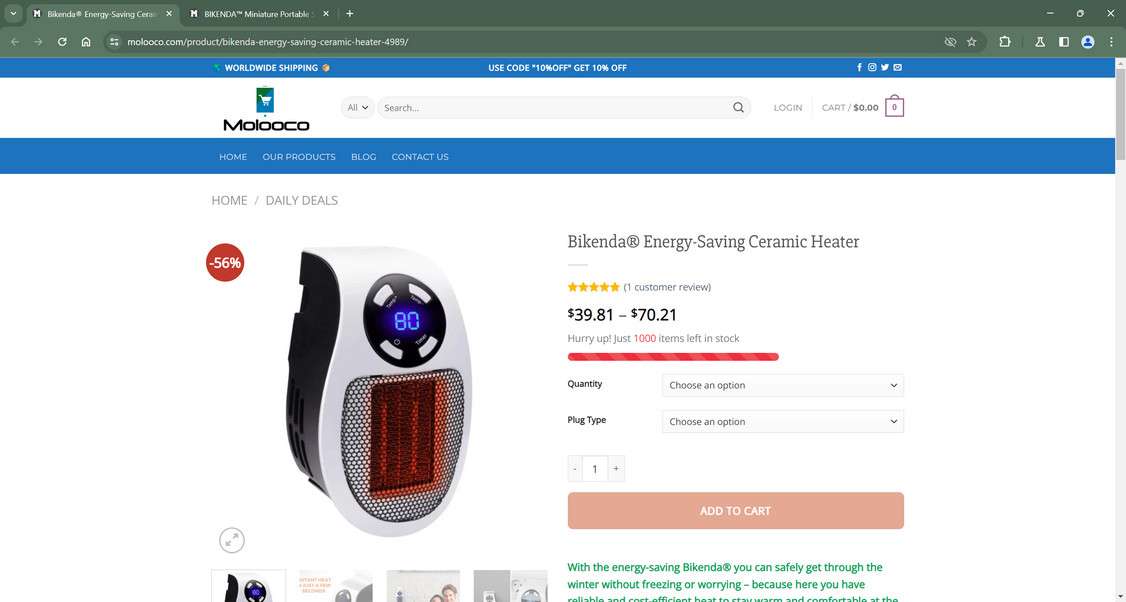This screenshot has width=1126, height=602.
Task: Bookmark page with the star icon
Action: click(972, 42)
